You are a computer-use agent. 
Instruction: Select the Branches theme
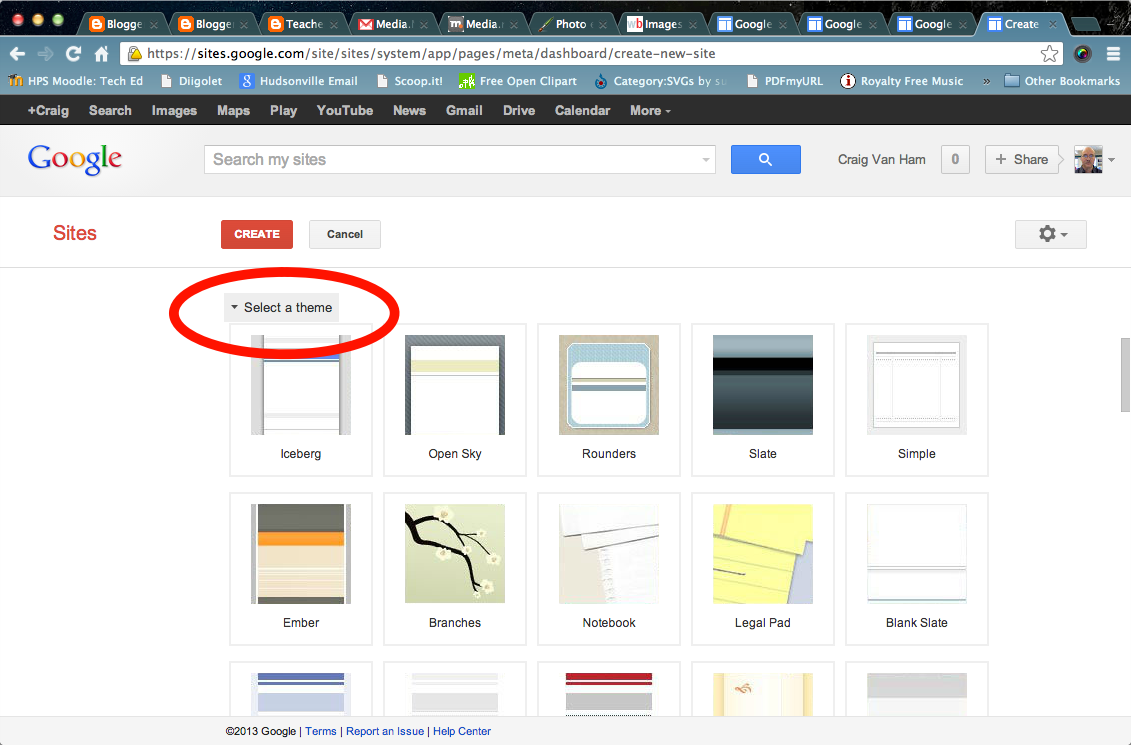point(454,568)
